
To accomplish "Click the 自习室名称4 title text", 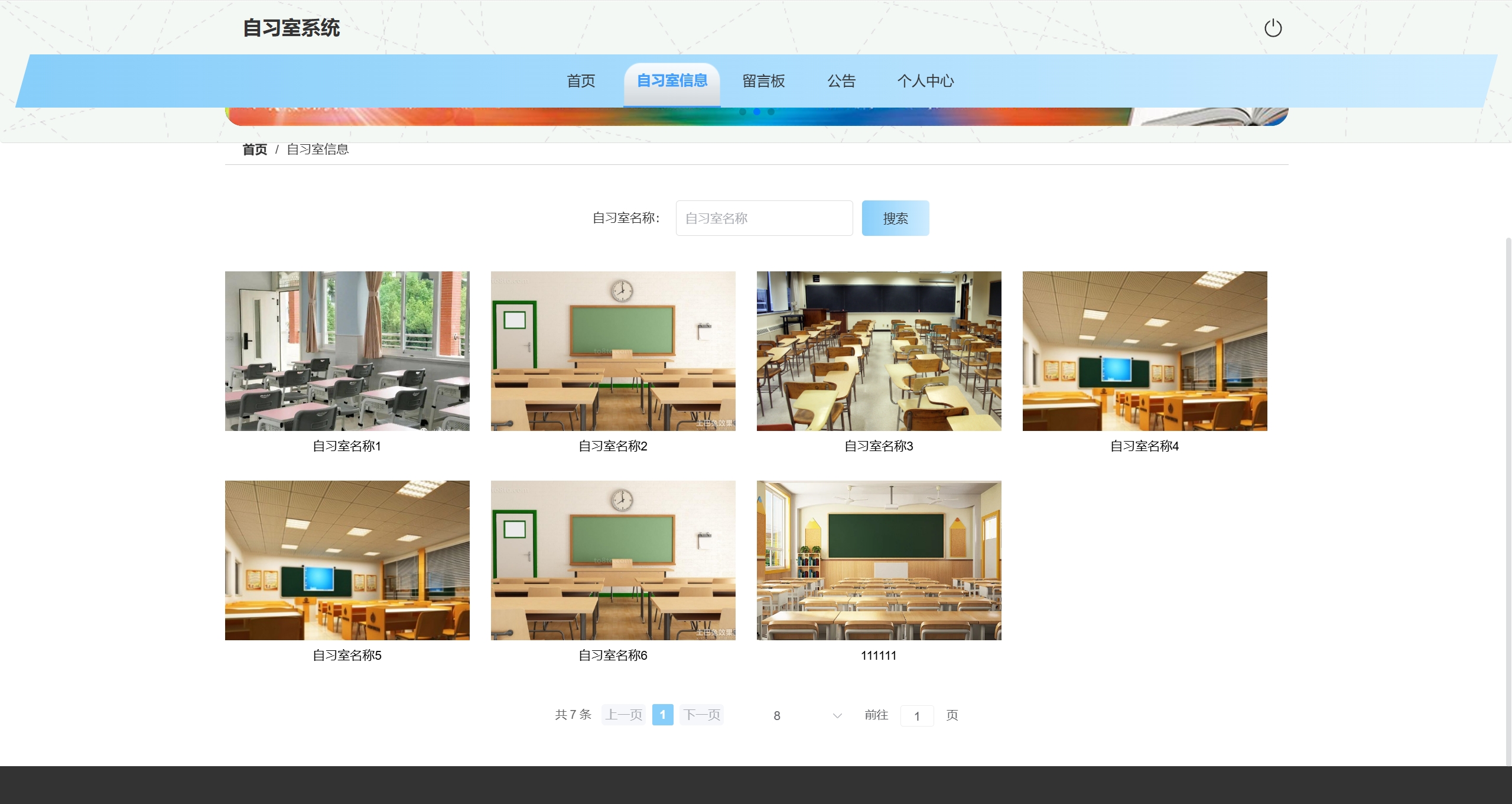I will click(x=1144, y=446).
